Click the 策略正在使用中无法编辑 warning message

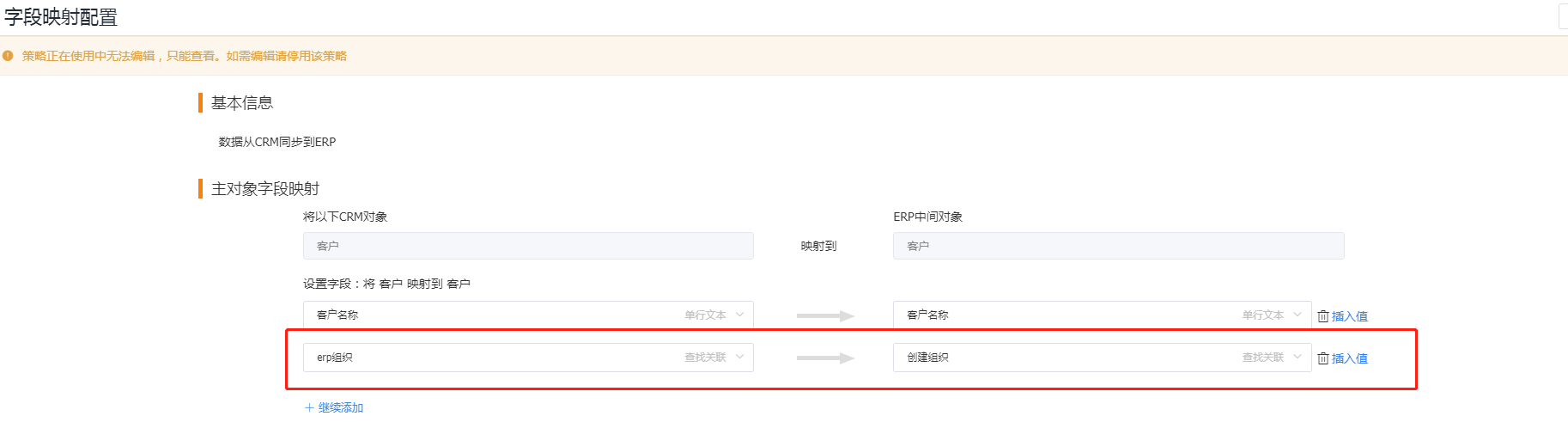[185, 56]
